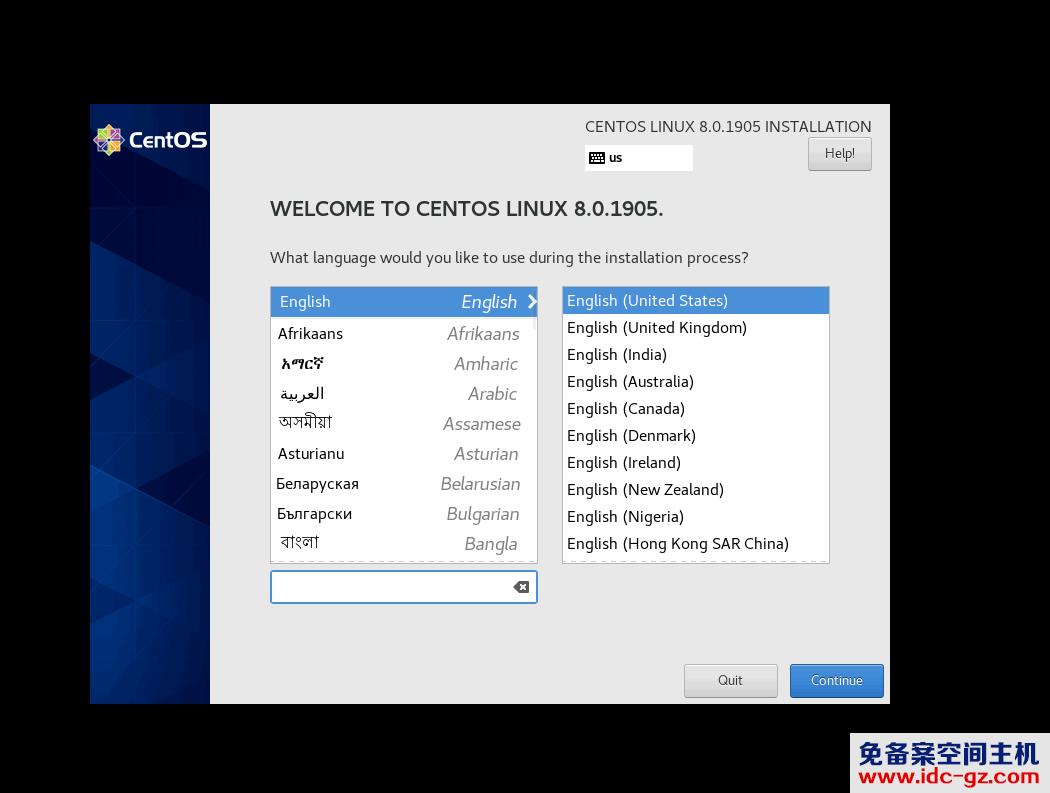The height and width of the screenshot is (793, 1050).
Task: Choose English (Canada) locale
Action: click(696, 409)
